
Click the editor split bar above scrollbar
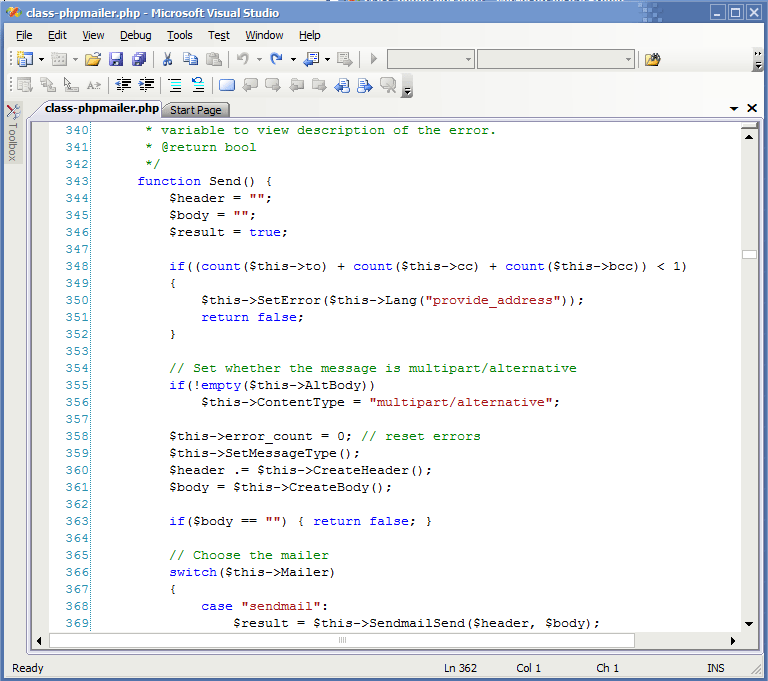[x=749, y=126]
